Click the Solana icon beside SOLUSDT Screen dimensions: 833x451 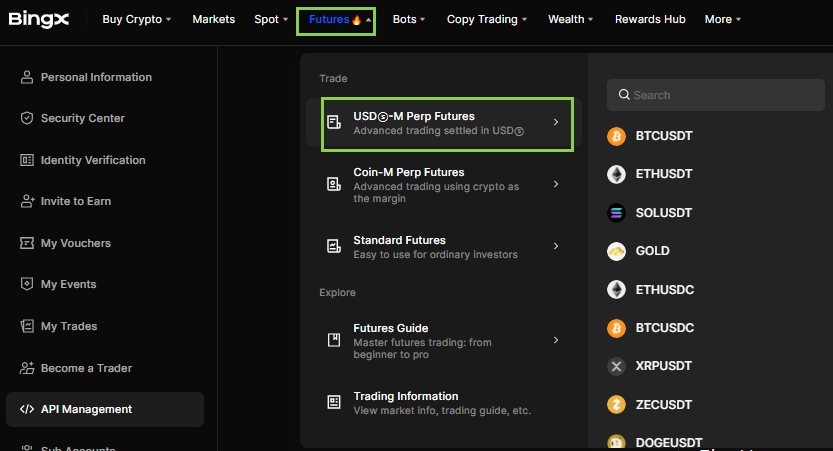[x=616, y=213]
